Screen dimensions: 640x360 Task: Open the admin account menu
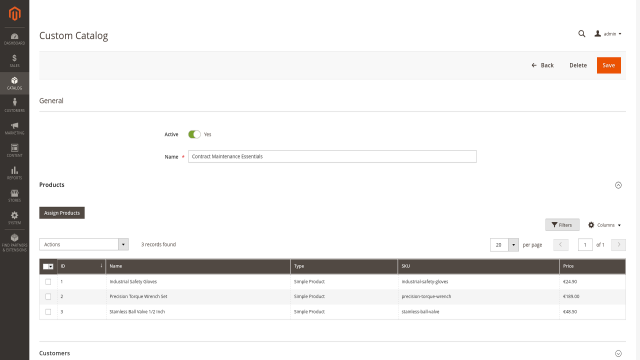coord(608,34)
